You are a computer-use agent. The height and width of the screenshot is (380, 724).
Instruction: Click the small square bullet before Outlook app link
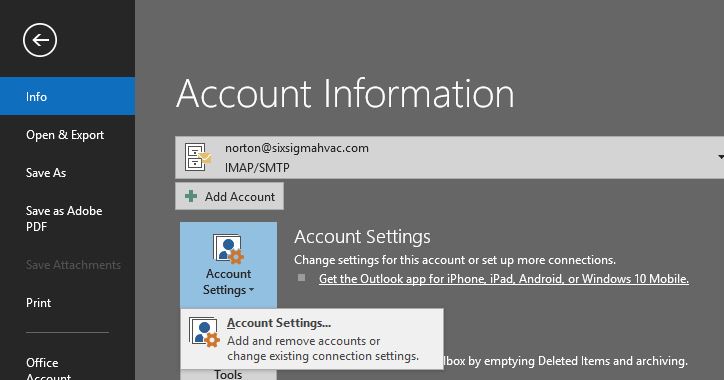(x=302, y=278)
